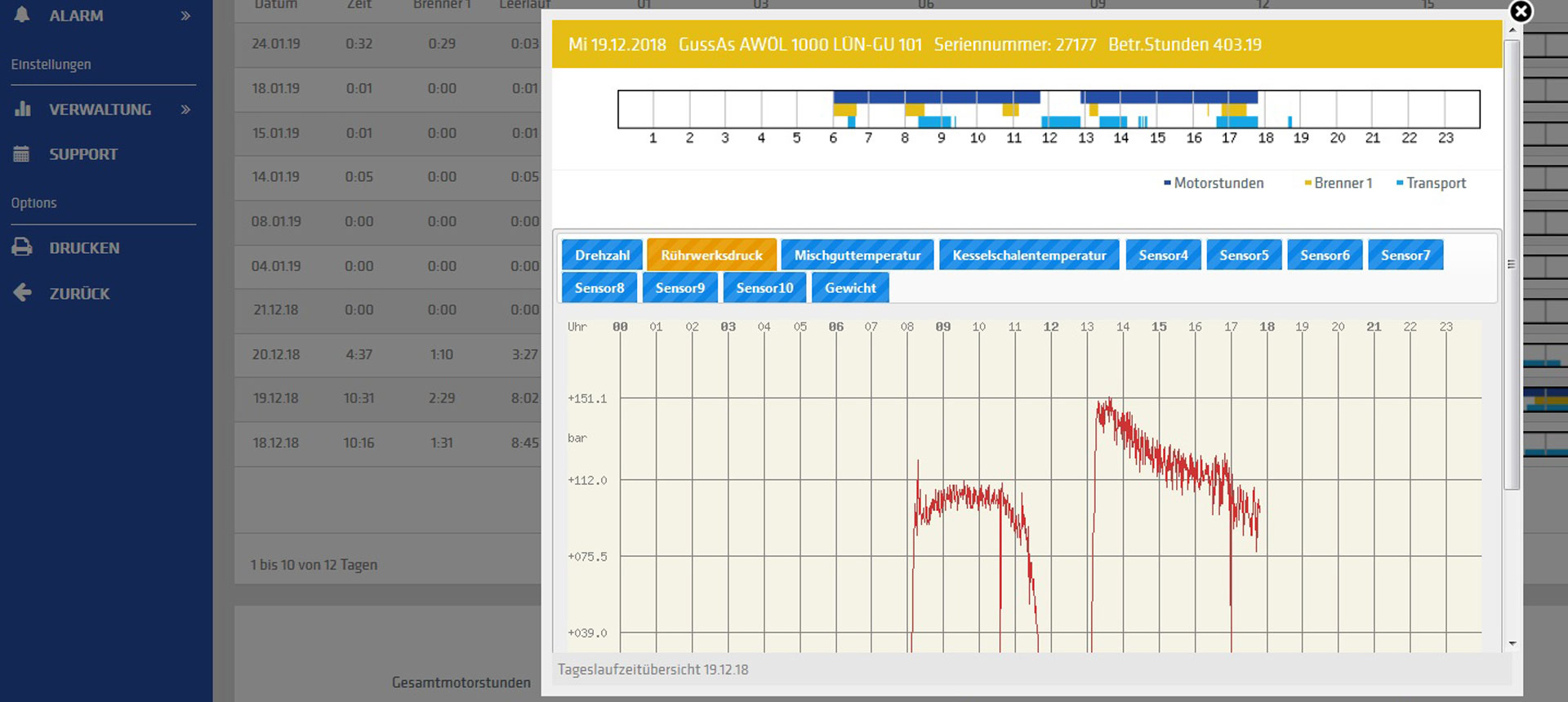The image size is (1568, 702).
Task: Click the popup title date Mi 19.12.2018
Action: point(617,44)
